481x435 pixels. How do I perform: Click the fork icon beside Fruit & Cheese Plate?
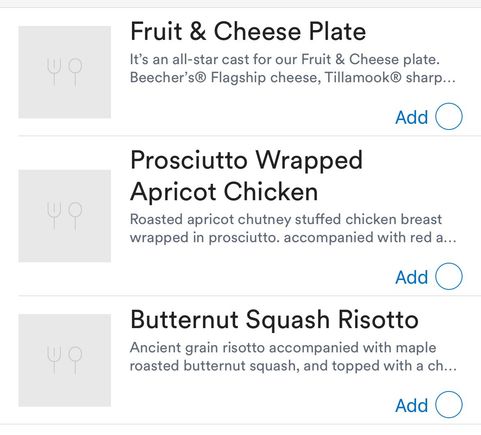(54, 72)
